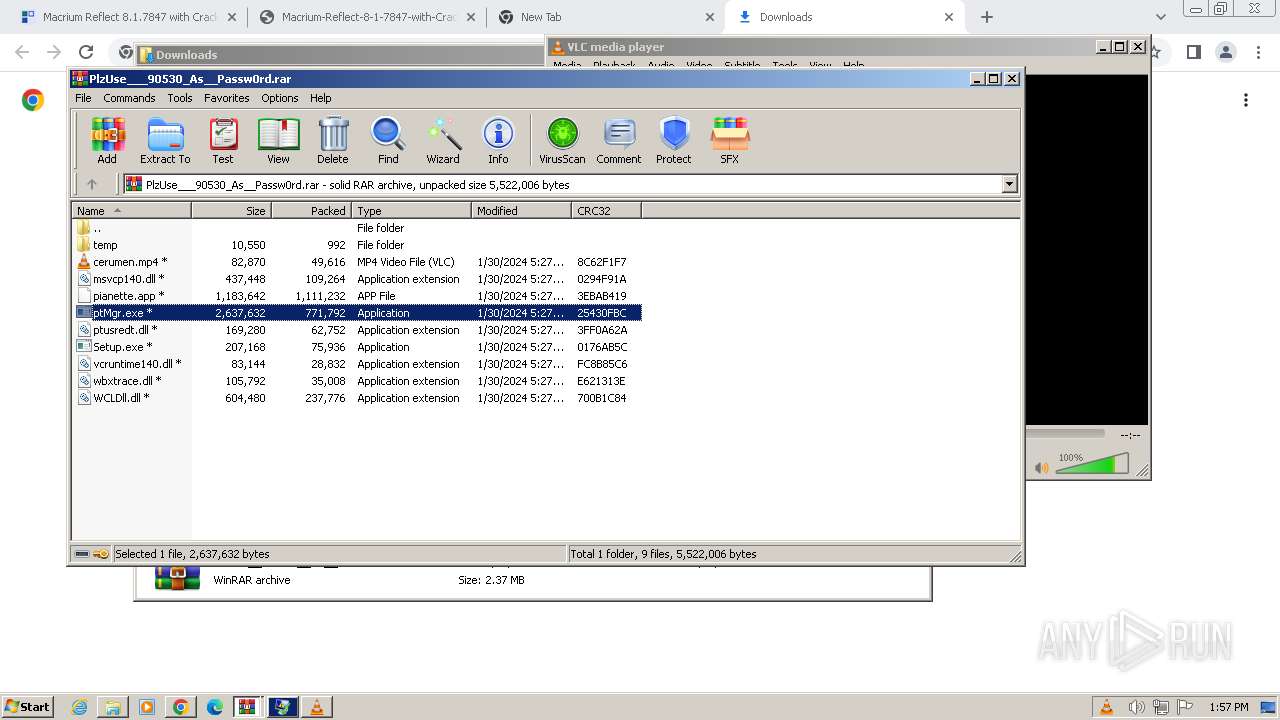Click the VLC speaker mute icon
Screen dimensions: 1280x720
pyautogui.click(x=1042, y=467)
